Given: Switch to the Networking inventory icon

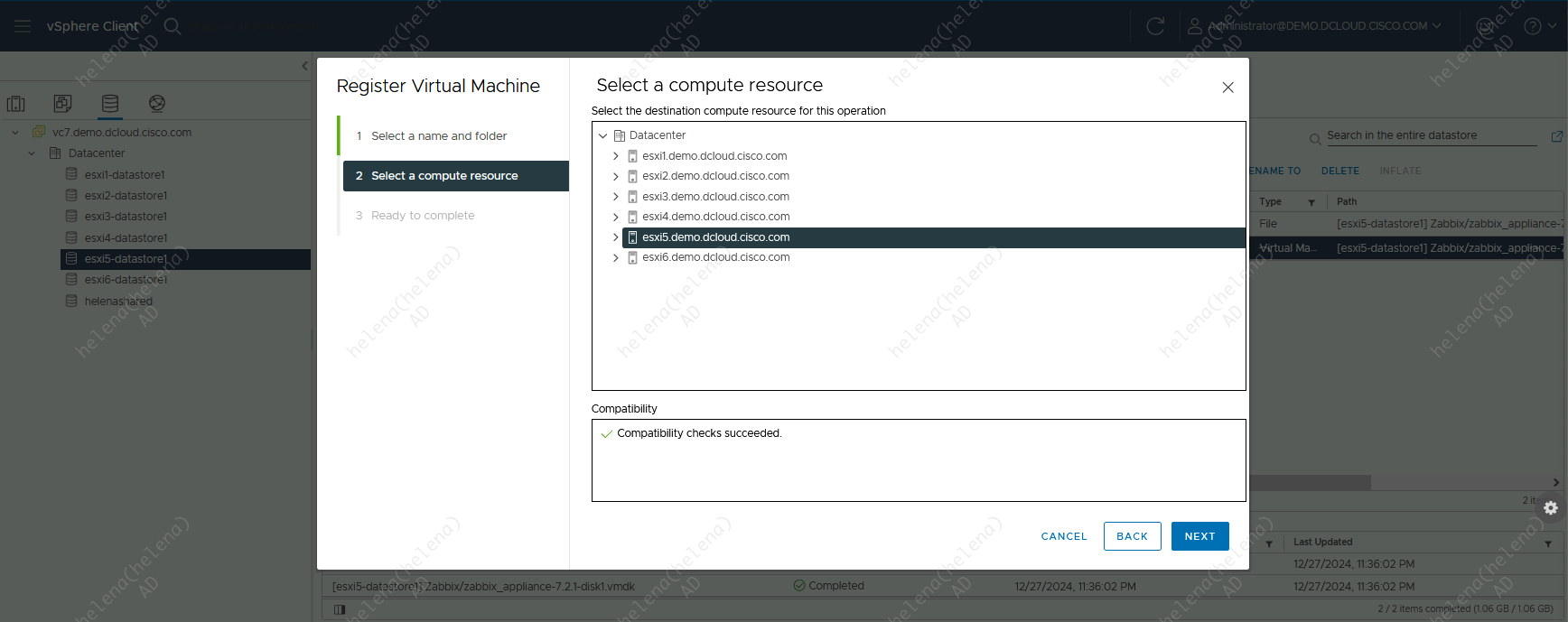Looking at the screenshot, I should [157, 104].
